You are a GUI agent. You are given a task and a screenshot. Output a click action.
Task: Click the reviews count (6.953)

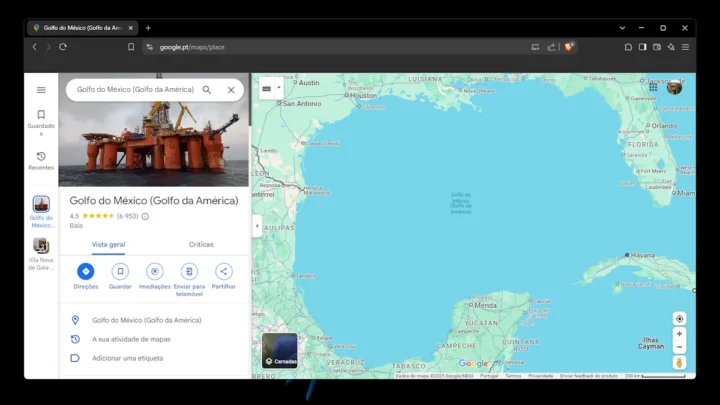[x=127, y=216]
